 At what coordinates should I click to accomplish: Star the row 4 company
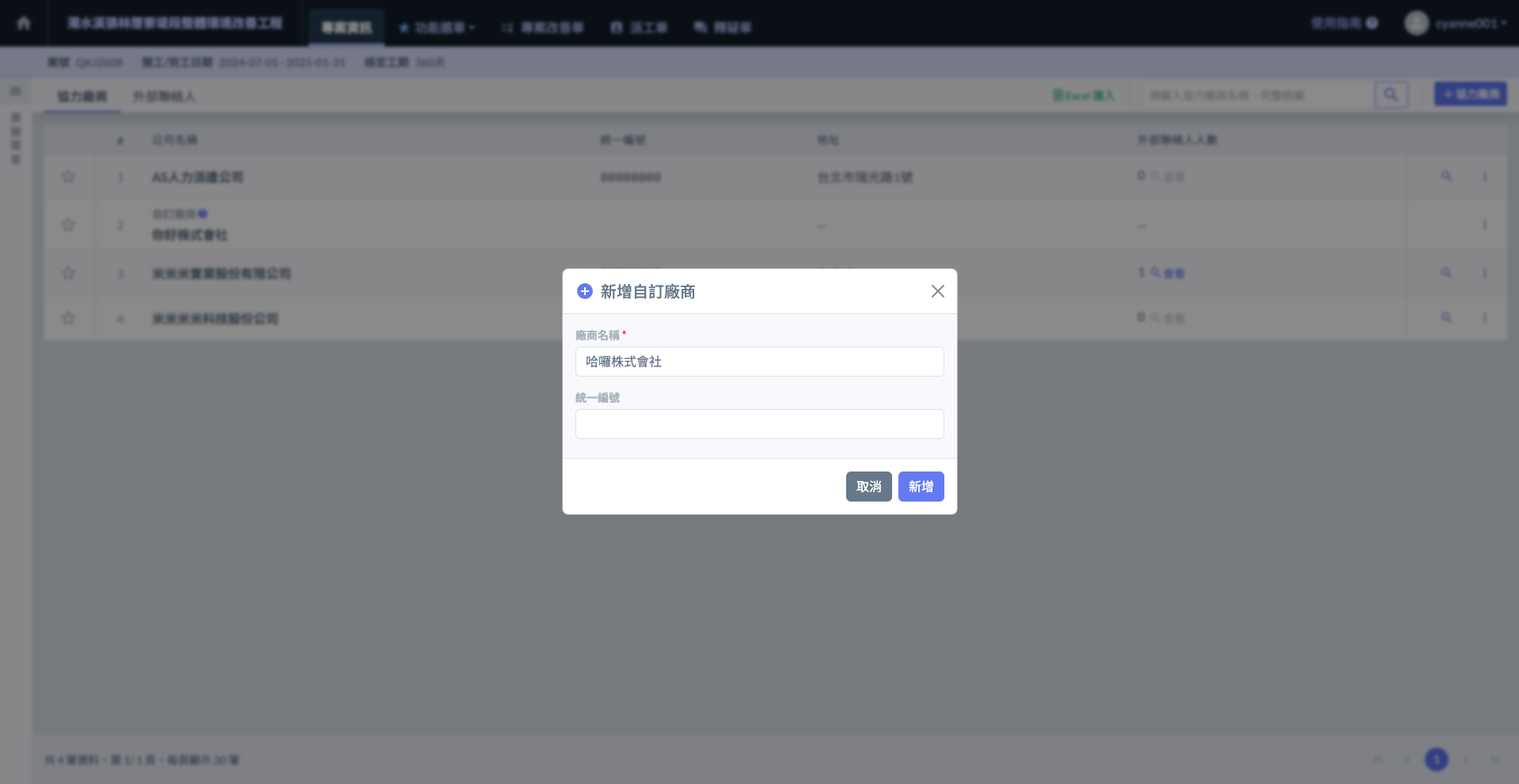click(69, 318)
